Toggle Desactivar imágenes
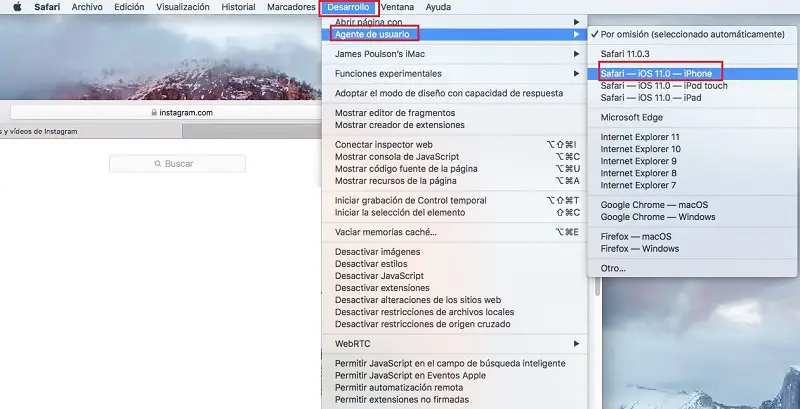This screenshot has height=409, width=800. tap(455, 252)
